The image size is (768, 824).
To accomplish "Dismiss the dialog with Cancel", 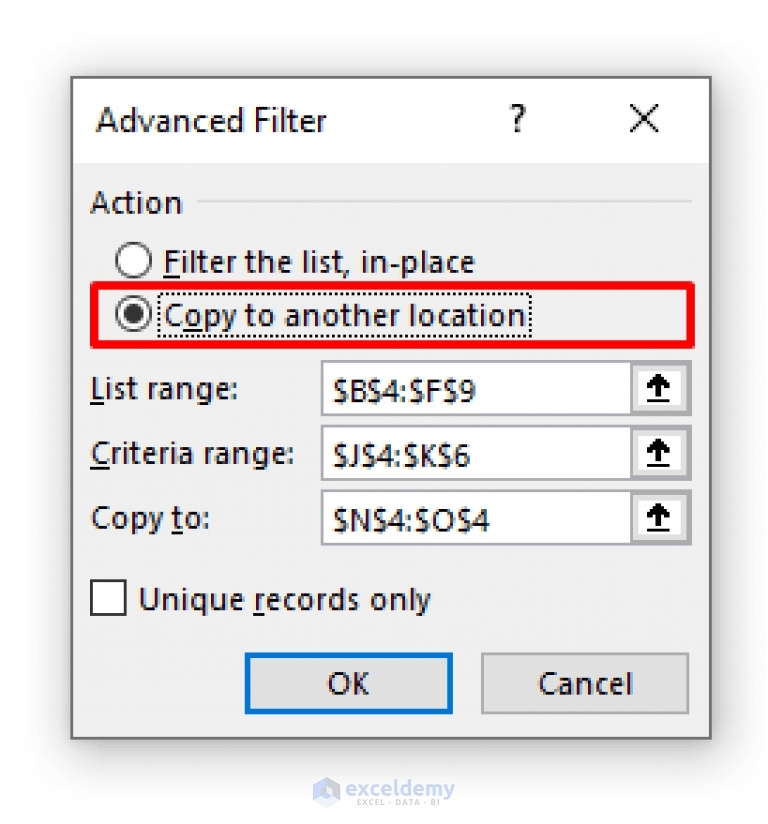I will pyautogui.click(x=584, y=683).
